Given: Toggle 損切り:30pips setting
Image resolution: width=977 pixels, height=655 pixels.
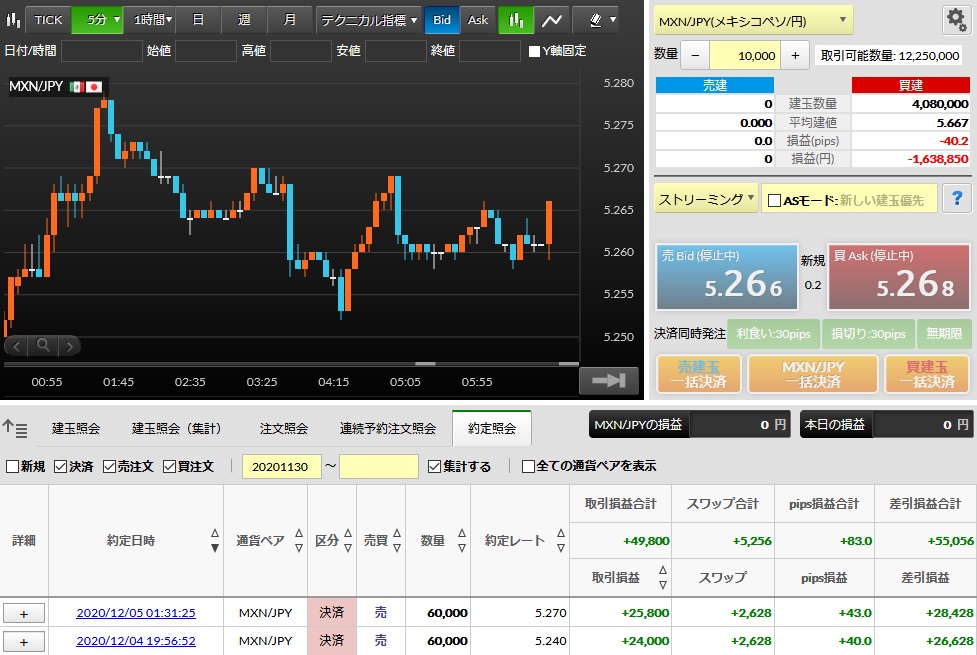Looking at the screenshot, I should pyautogui.click(x=868, y=333).
